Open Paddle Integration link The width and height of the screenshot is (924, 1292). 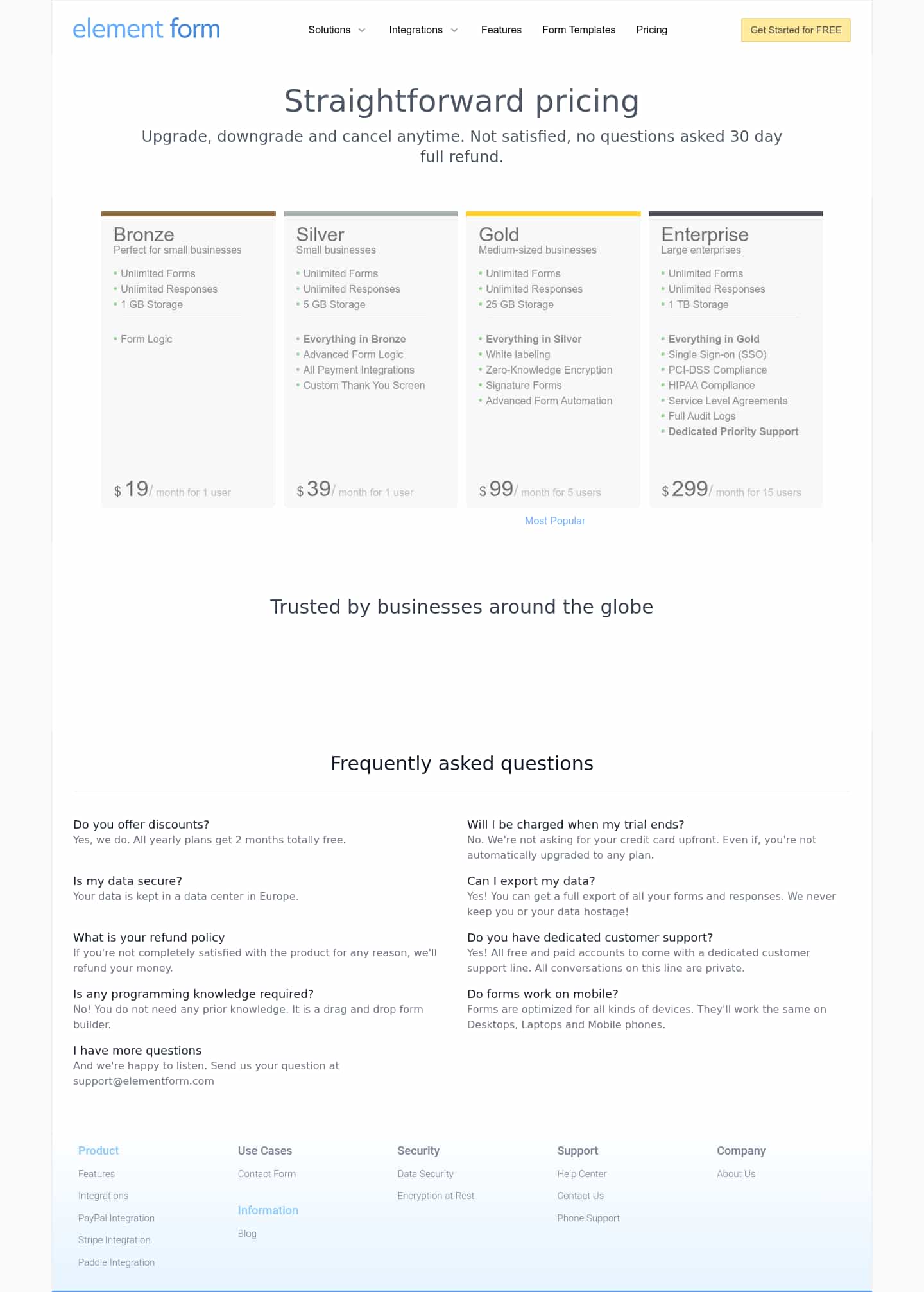(116, 1262)
